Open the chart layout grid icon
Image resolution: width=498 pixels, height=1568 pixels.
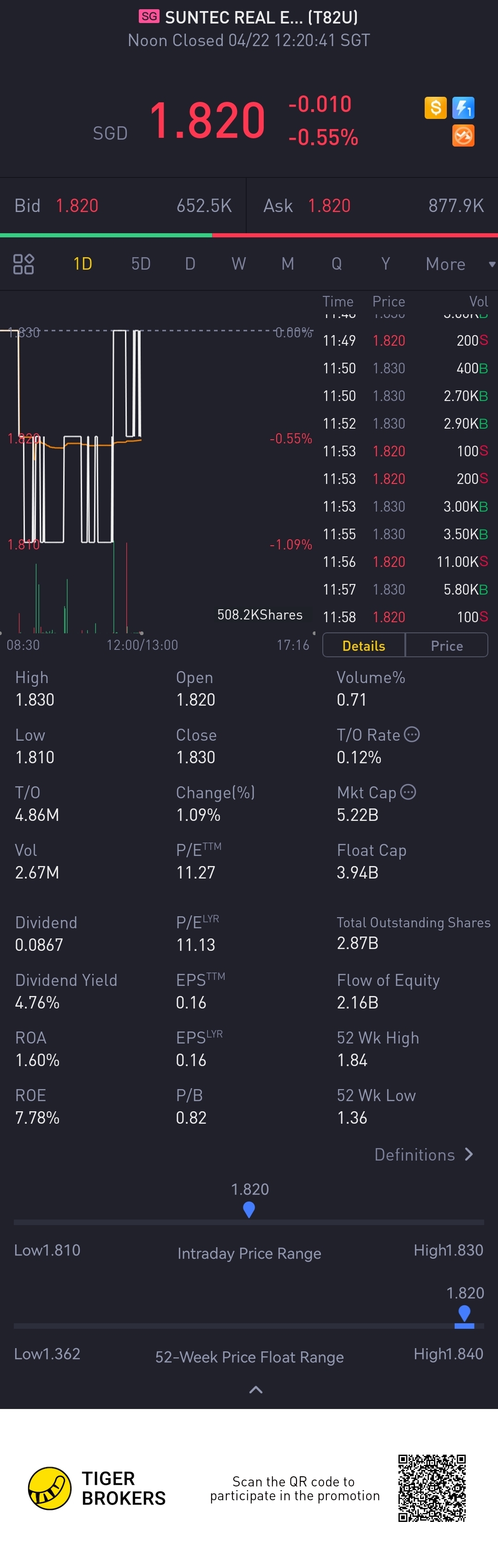pos(23,264)
